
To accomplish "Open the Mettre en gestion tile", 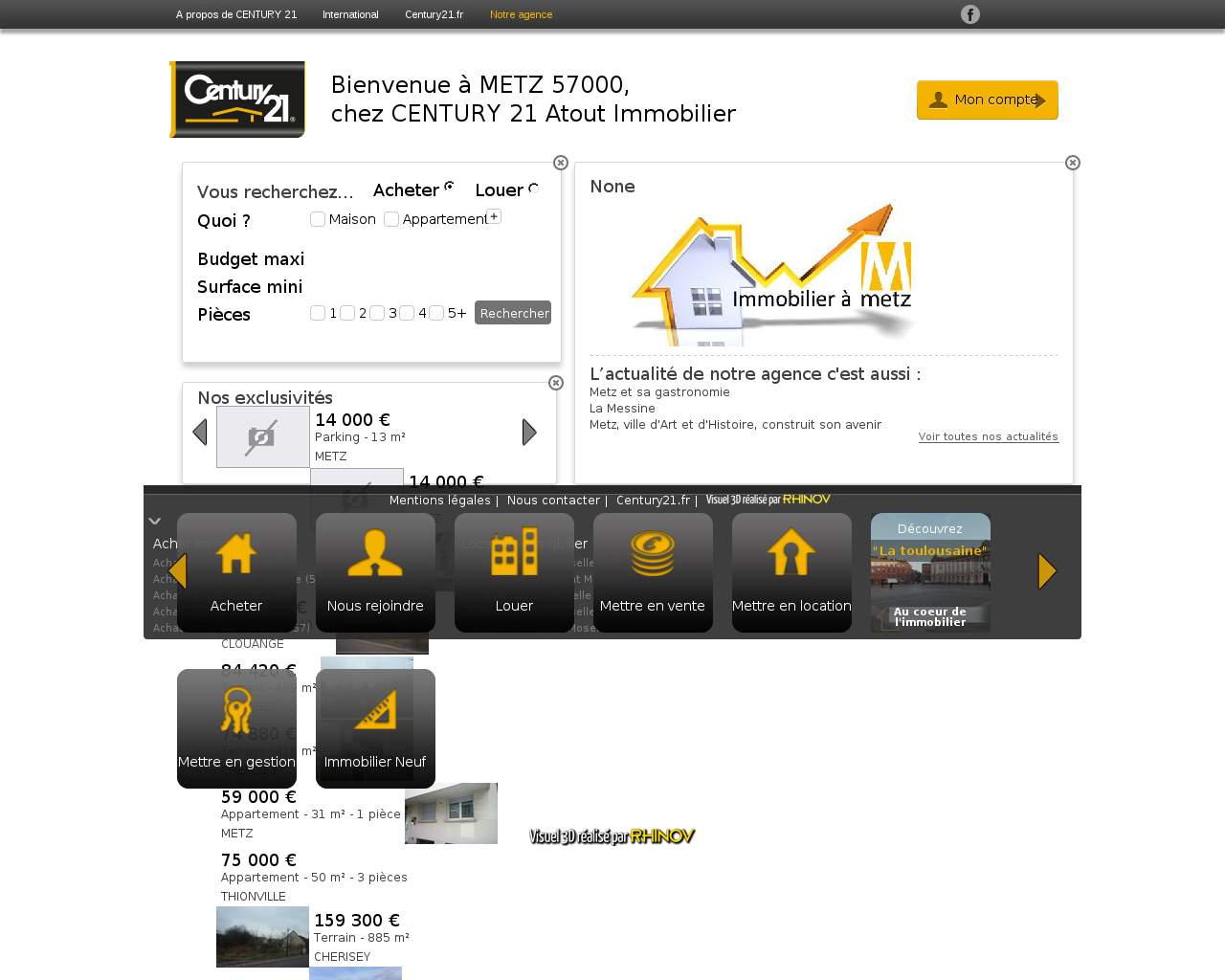I will (x=236, y=728).
